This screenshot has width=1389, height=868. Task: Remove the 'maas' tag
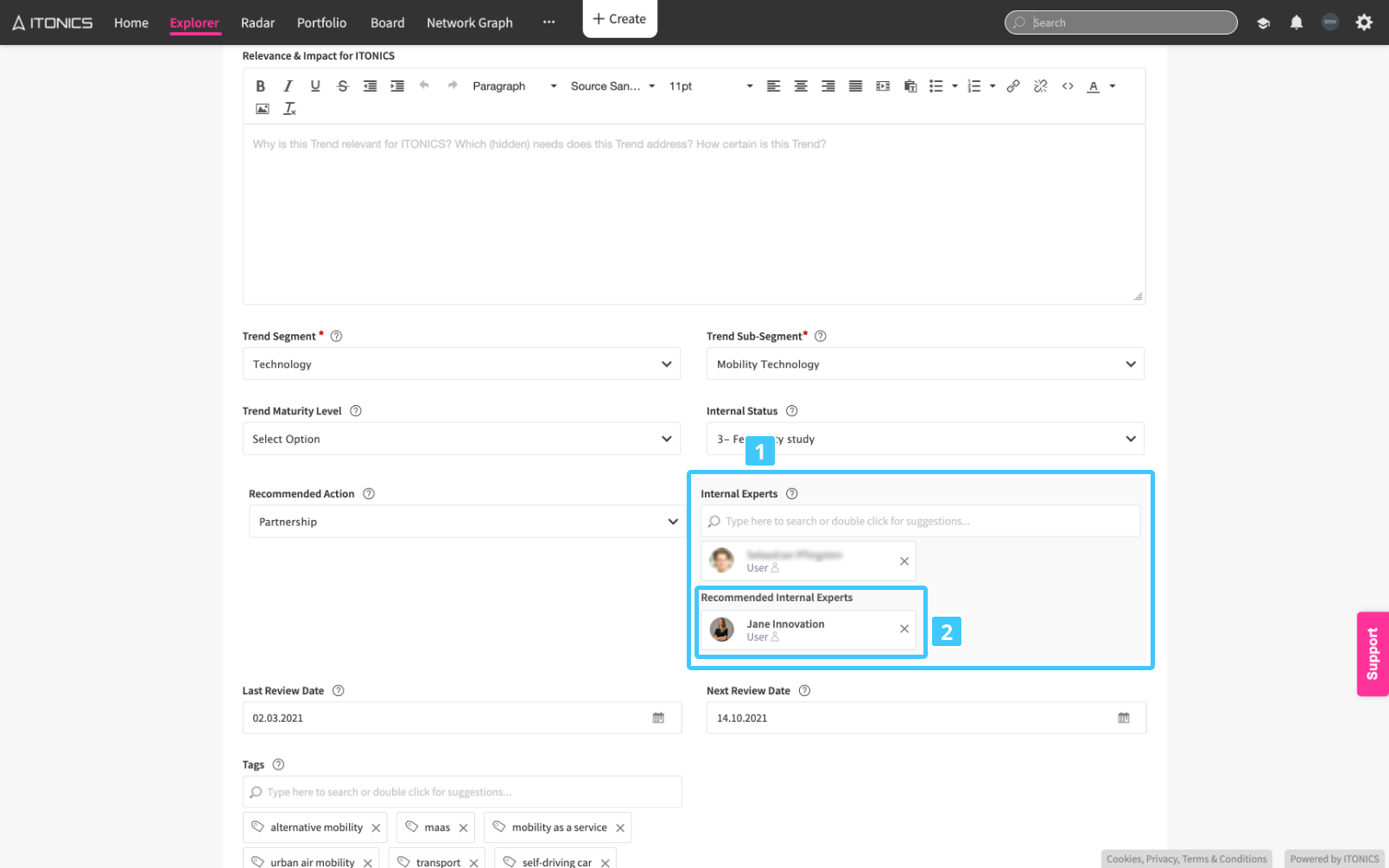[464, 828]
